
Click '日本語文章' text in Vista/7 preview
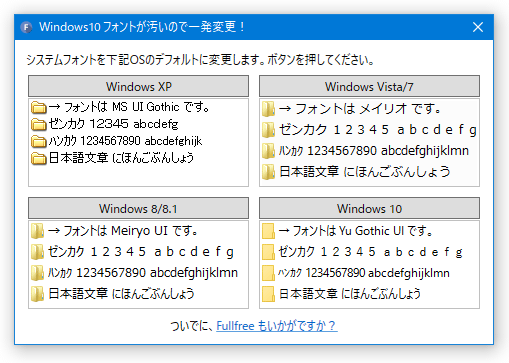(x=309, y=172)
